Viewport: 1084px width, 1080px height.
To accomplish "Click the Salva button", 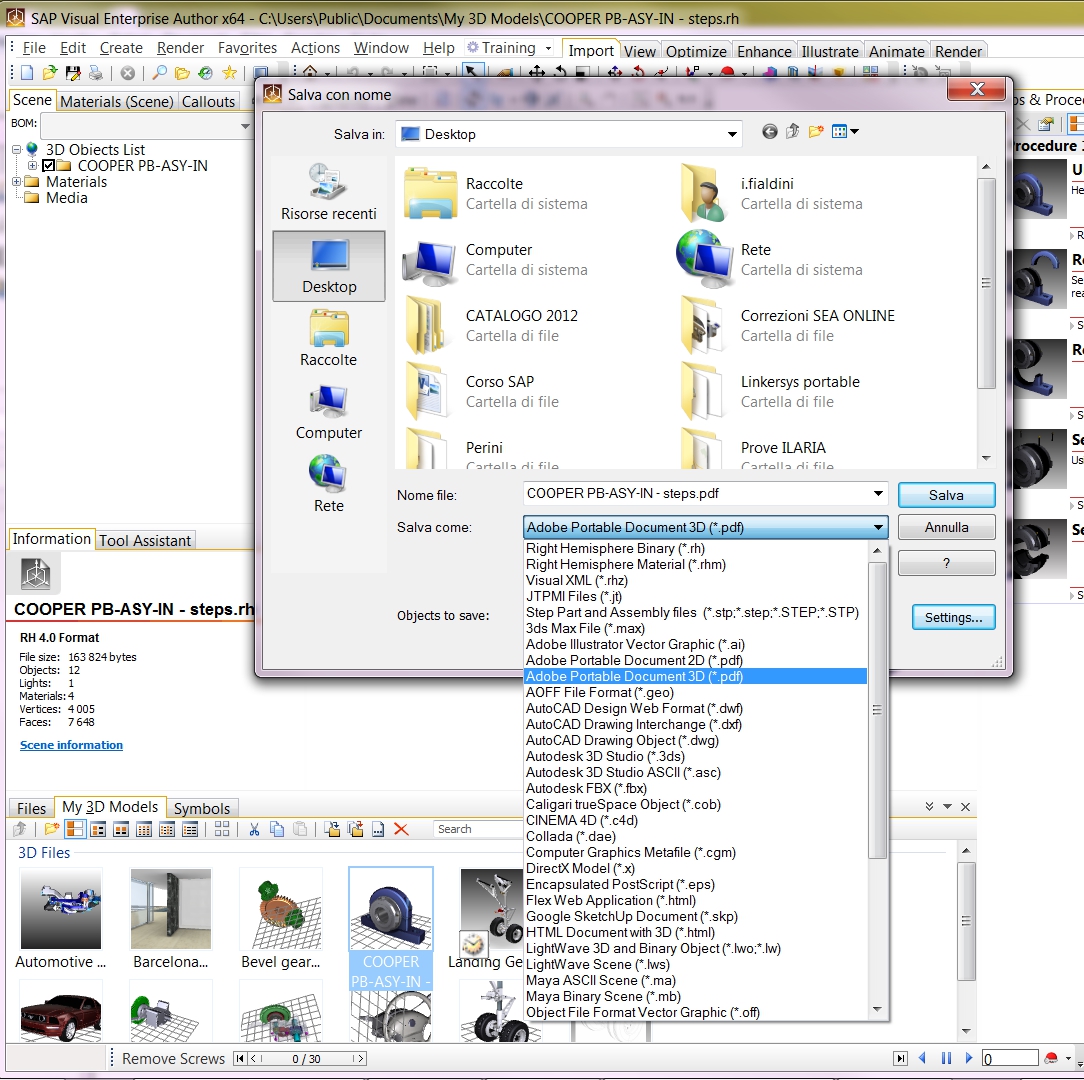I will point(946,495).
